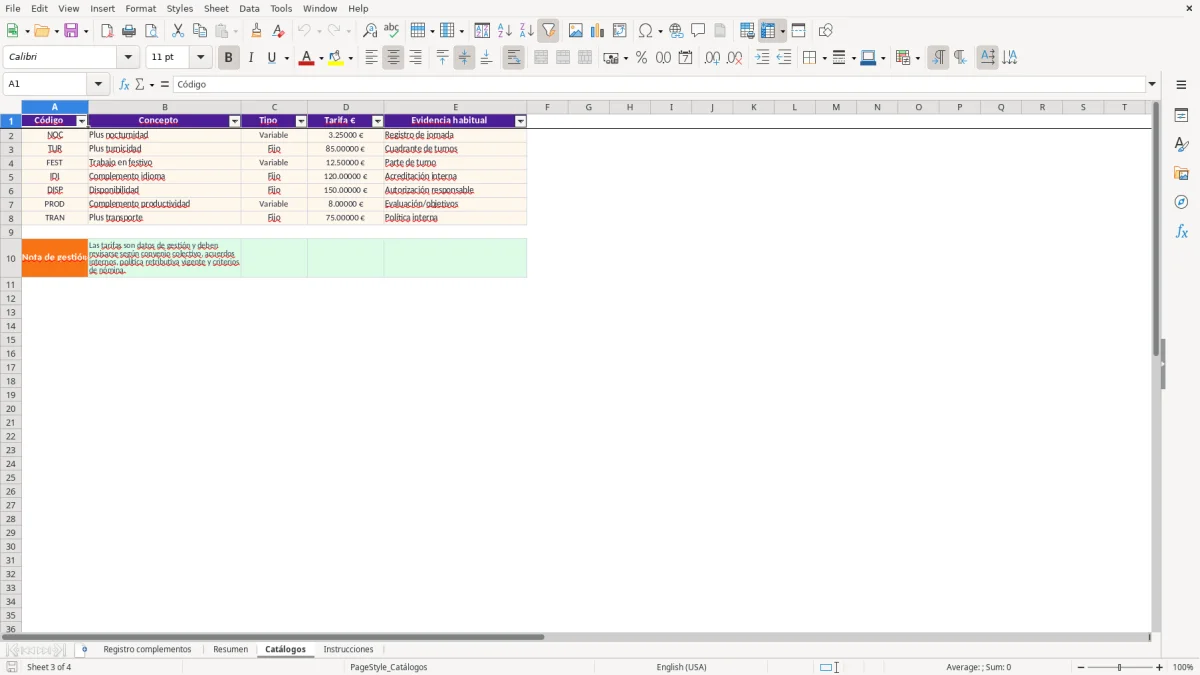Click the zoom slider handle
The height and width of the screenshot is (675, 1200).
click(1119, 667)
